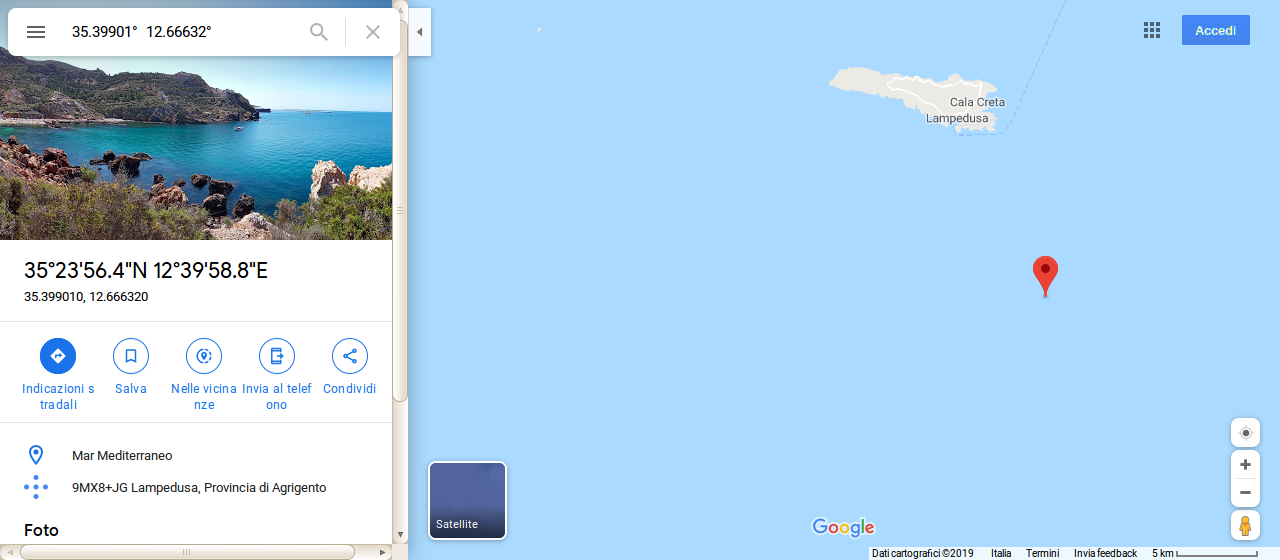Select the Street View pegman icon
The width and height of the screenshot is (1280, 560).
tap(1245, 525)
